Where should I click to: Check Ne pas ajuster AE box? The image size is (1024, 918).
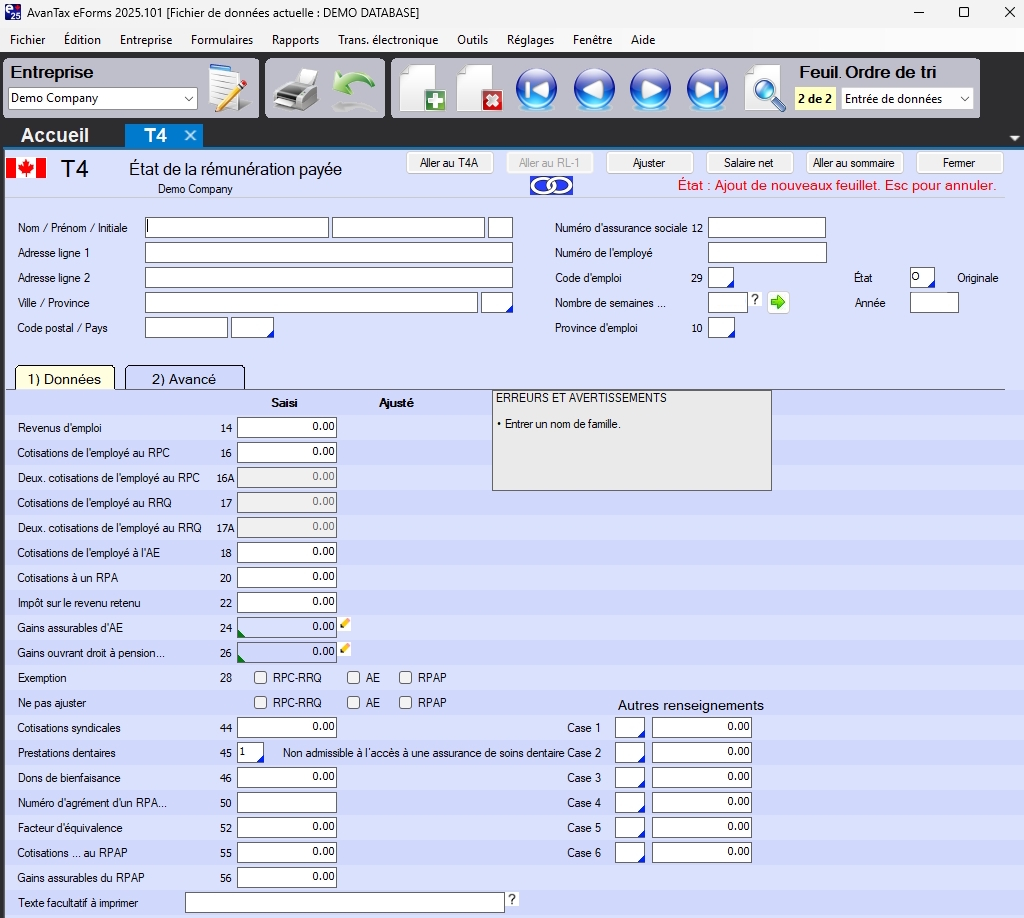coord(353,703)
